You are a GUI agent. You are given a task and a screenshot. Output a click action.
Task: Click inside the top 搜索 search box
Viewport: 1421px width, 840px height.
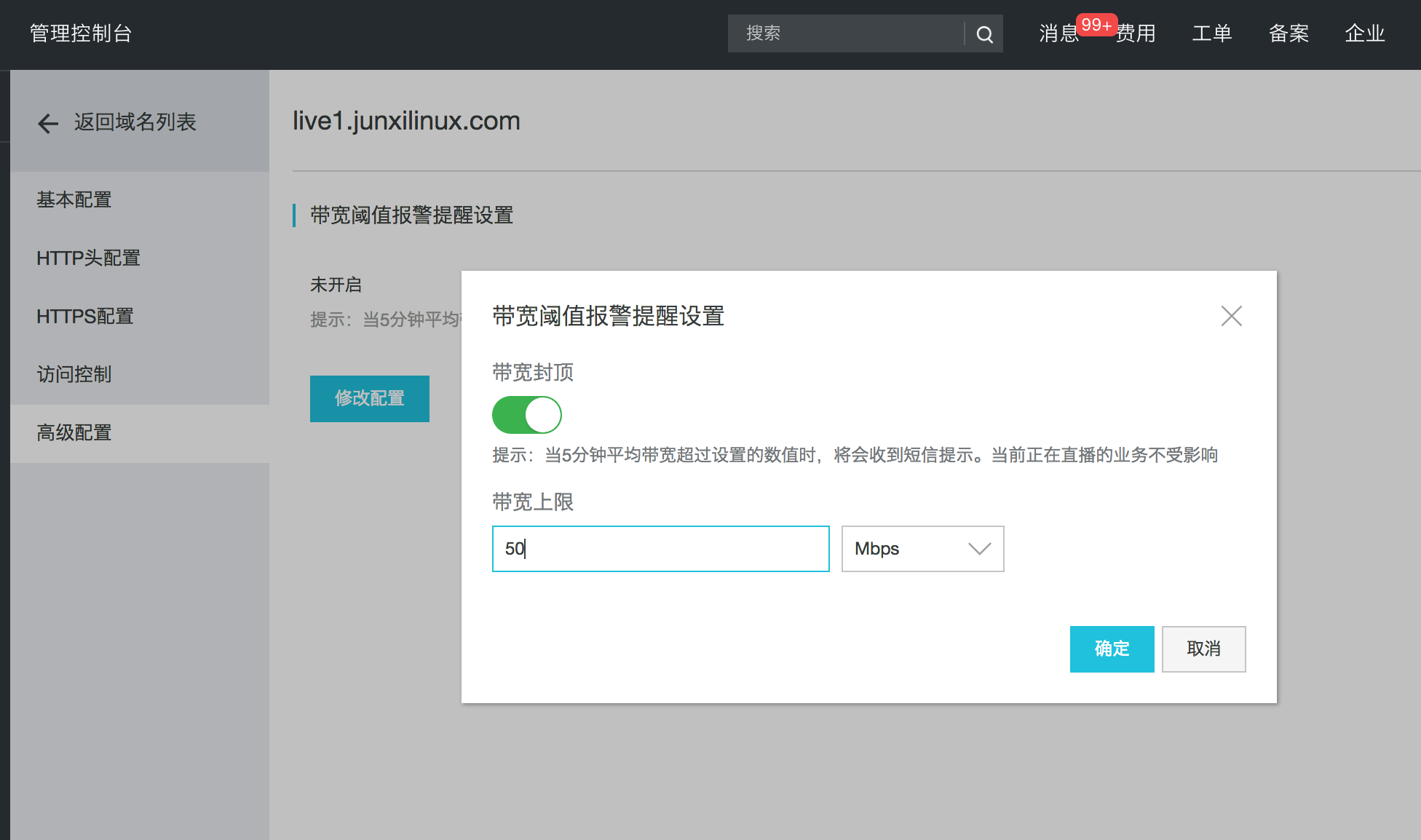point(844,33)
